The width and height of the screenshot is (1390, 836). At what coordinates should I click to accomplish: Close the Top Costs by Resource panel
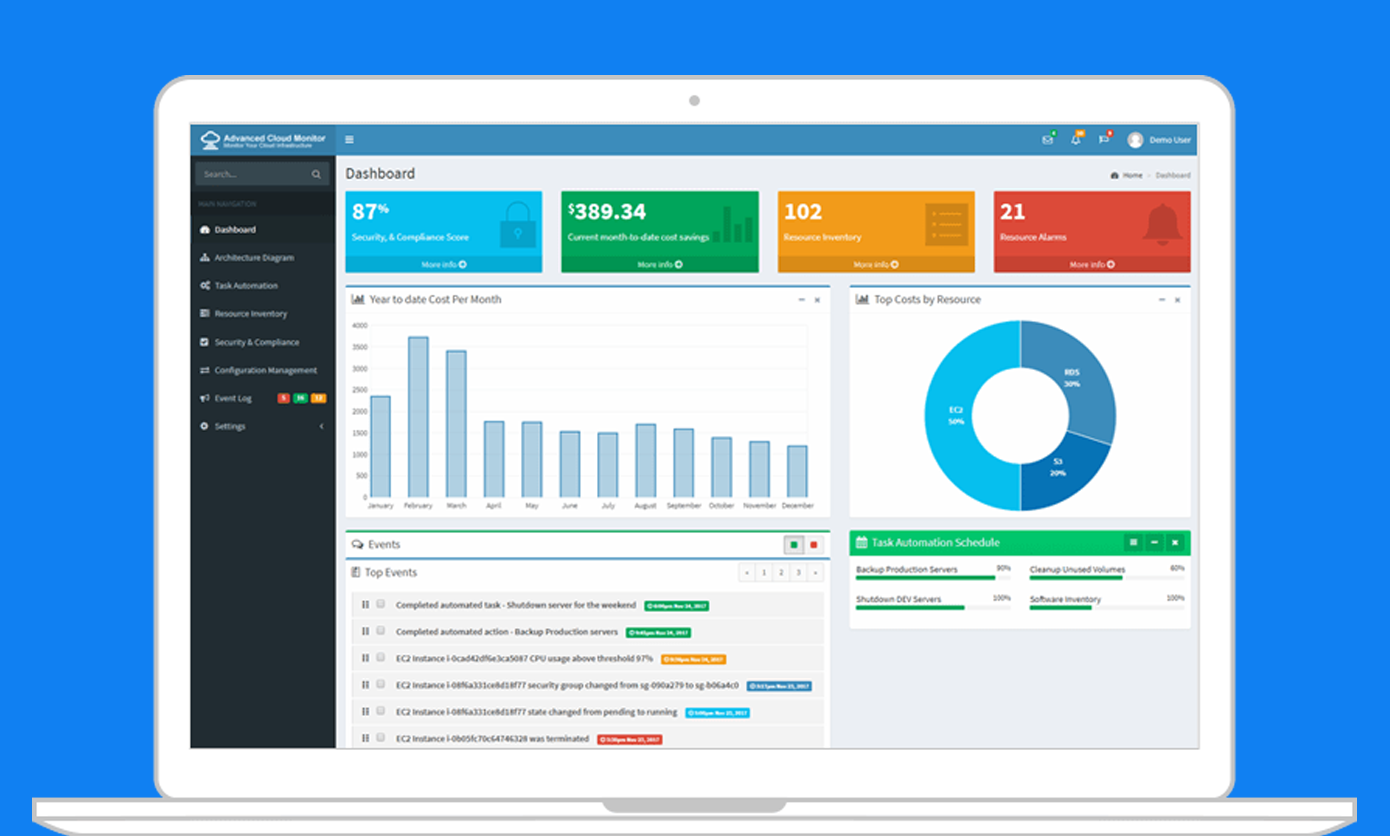tap(1177, 300)
